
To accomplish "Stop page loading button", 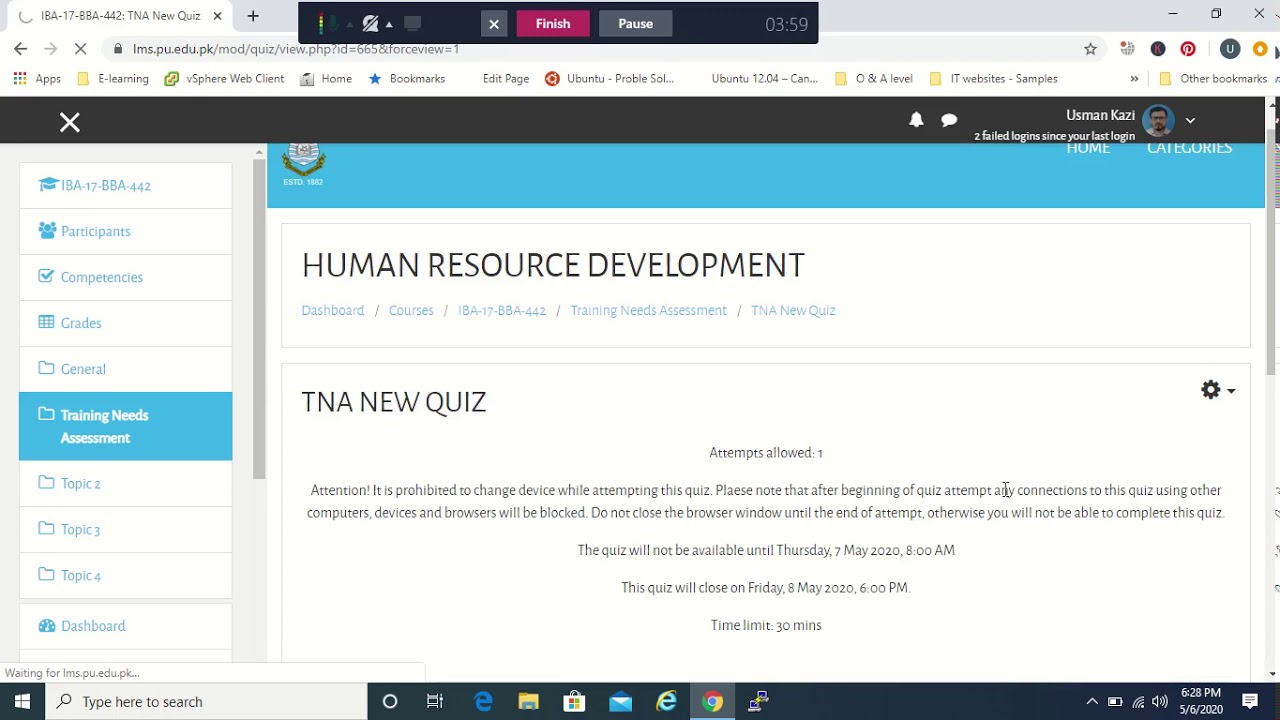I will pyautogui.click(x=81, y=49).
